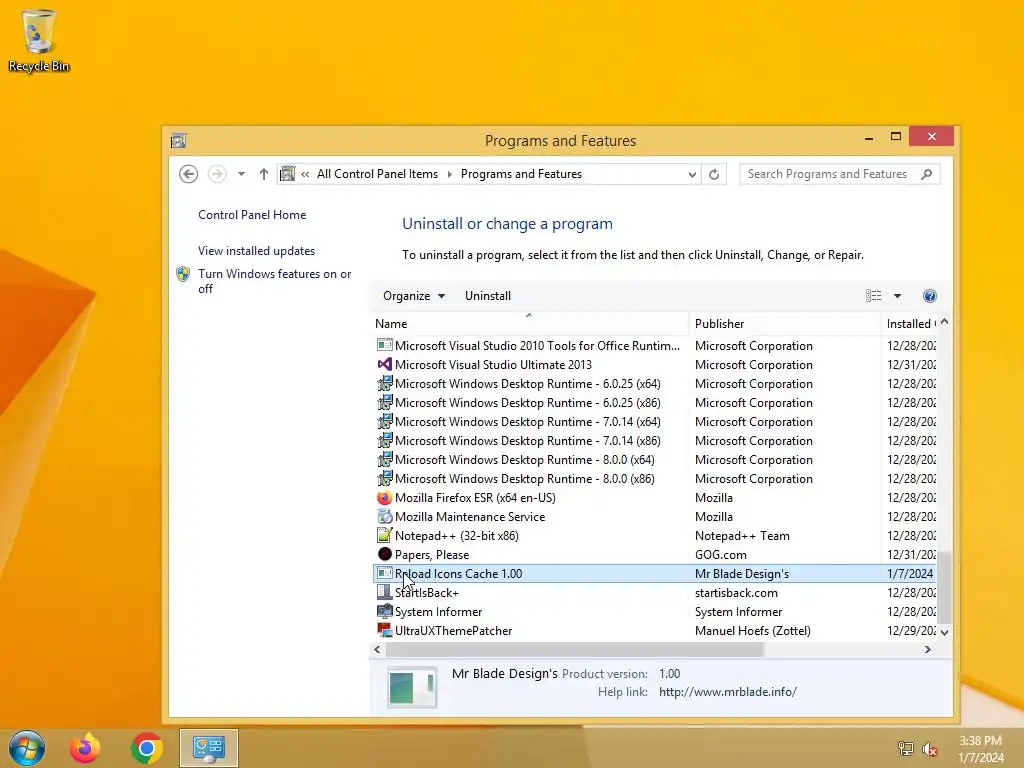Click the network tray icon

(906, 749)
